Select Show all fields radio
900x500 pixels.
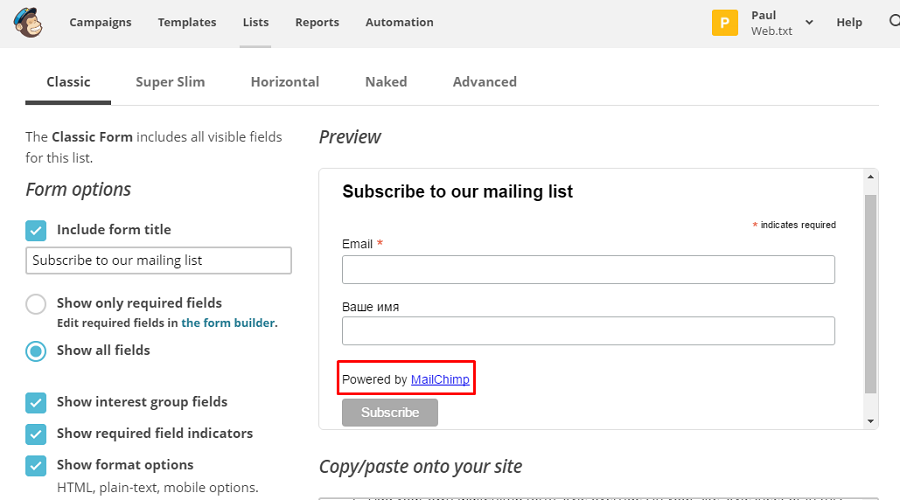click(x=36, y=351)
